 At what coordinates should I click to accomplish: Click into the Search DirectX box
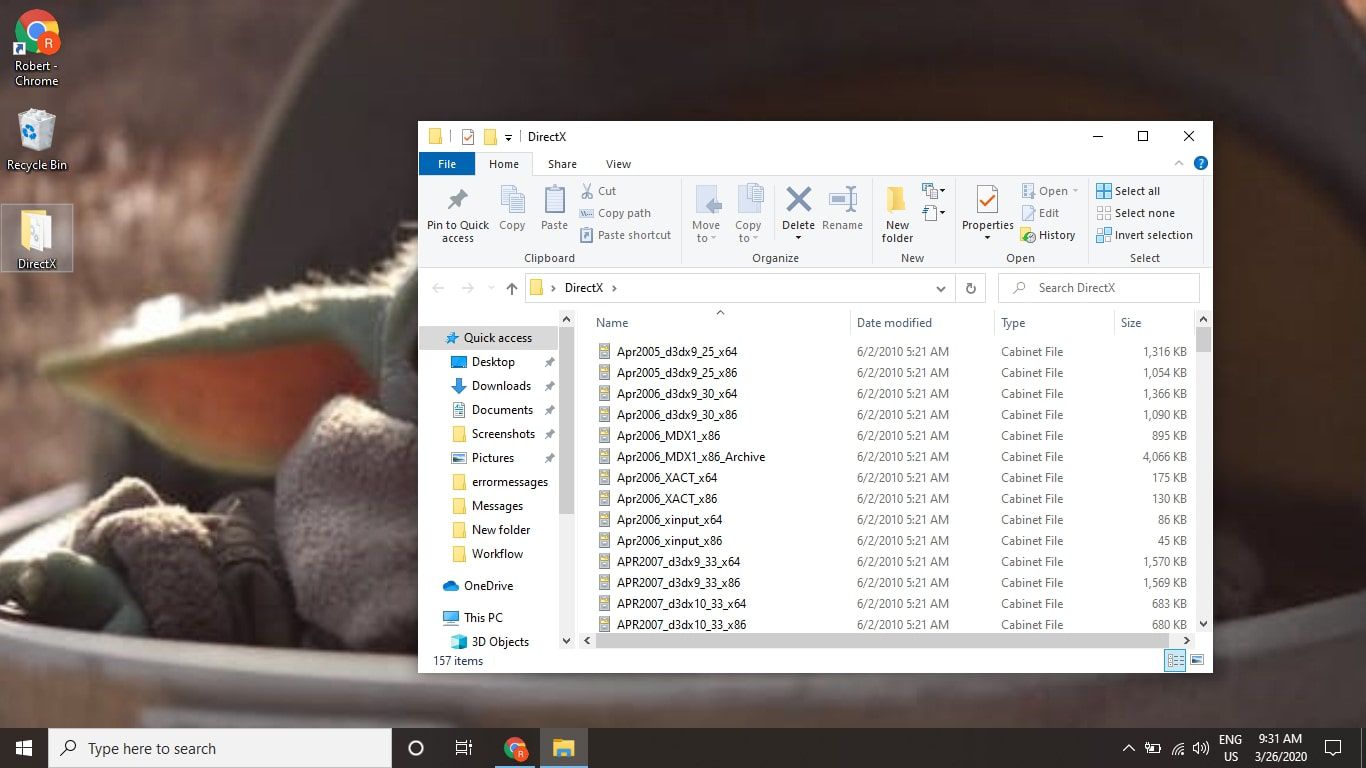click(1098, 288)
